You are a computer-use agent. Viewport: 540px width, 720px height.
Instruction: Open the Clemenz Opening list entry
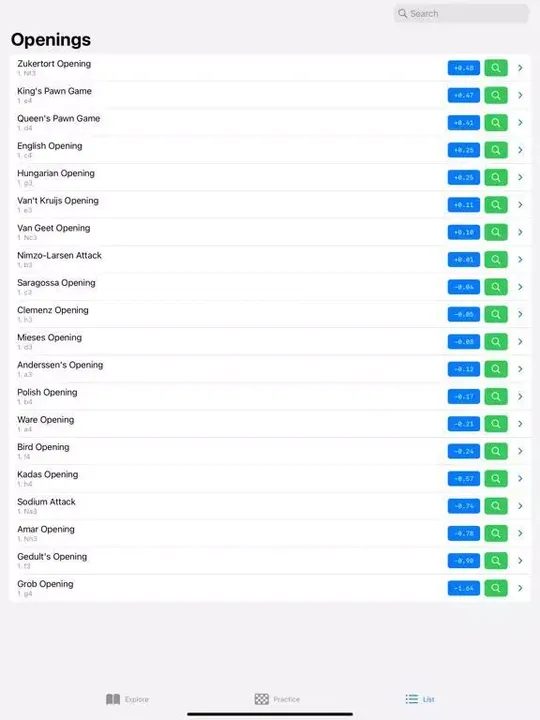[x=270, y=314]
